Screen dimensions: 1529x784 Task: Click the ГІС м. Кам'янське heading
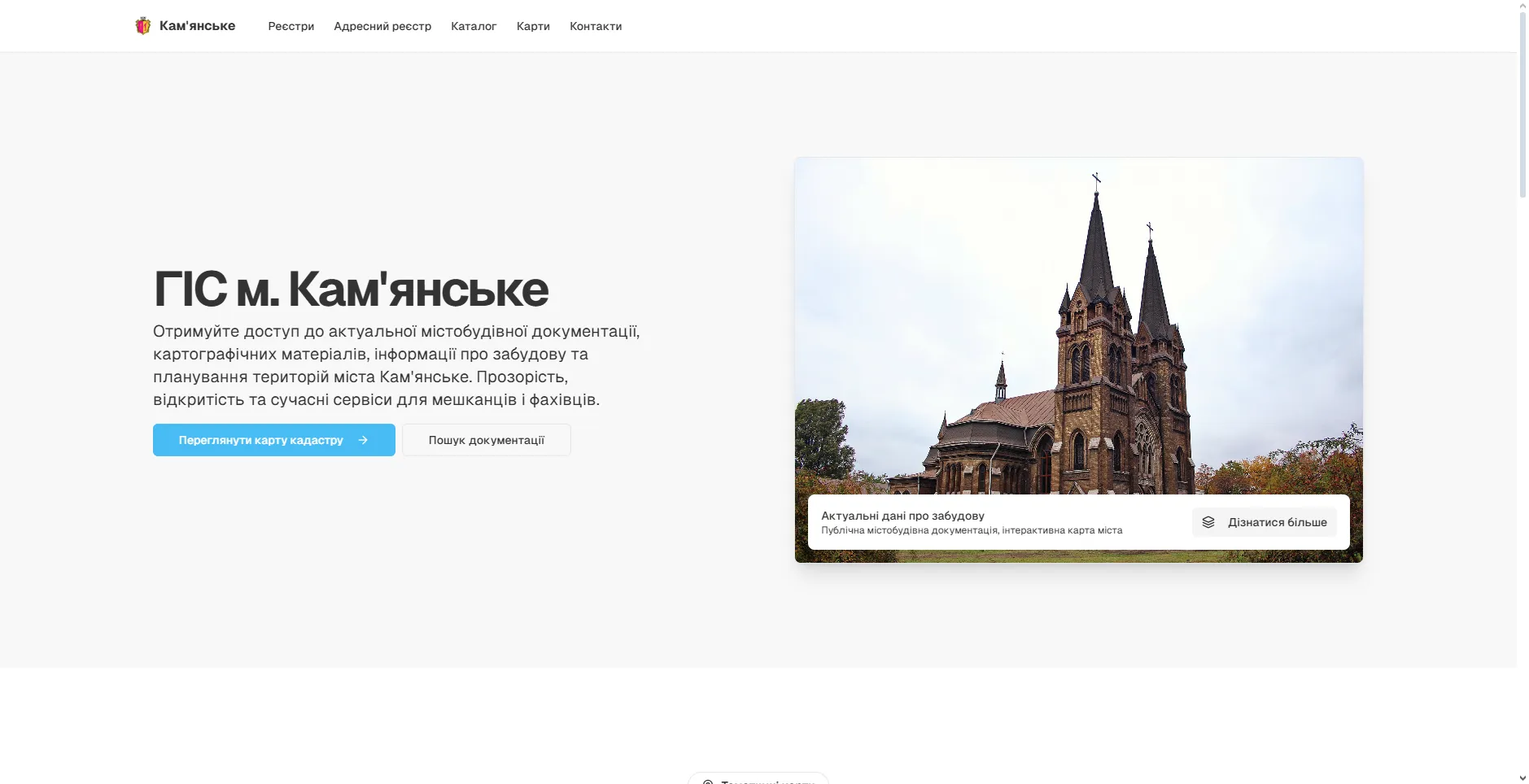351,289
